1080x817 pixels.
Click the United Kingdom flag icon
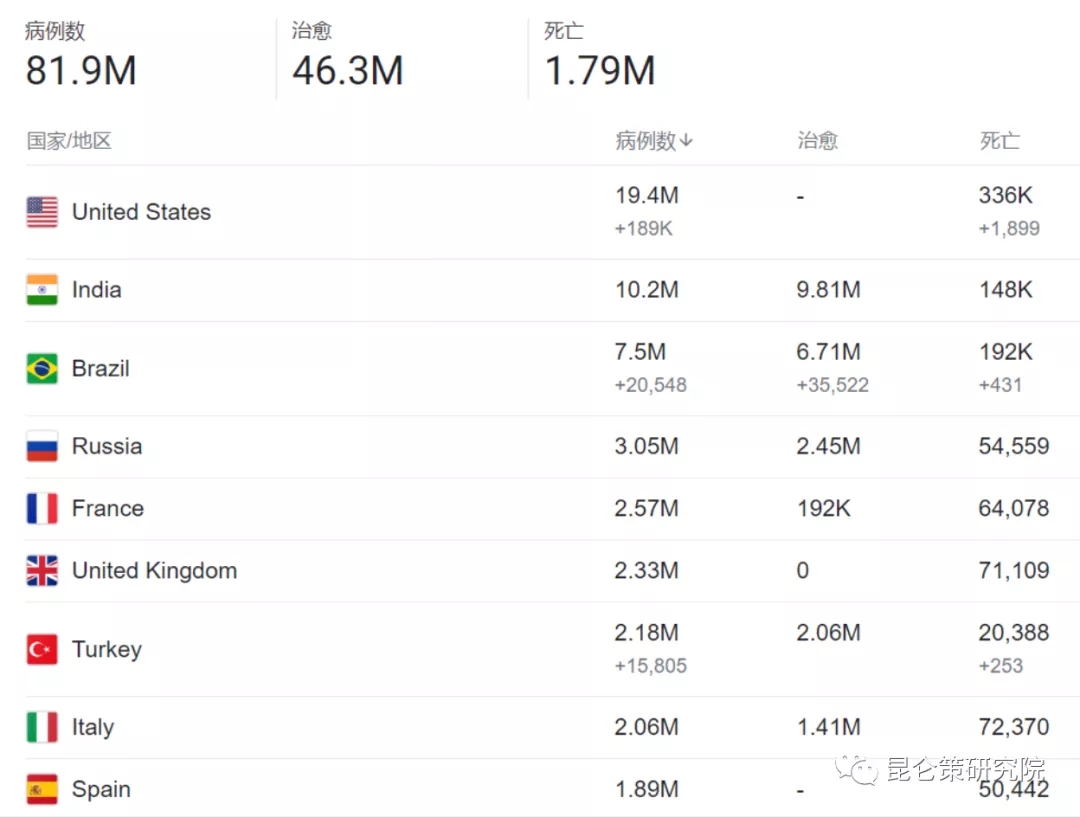pos(42,571)
